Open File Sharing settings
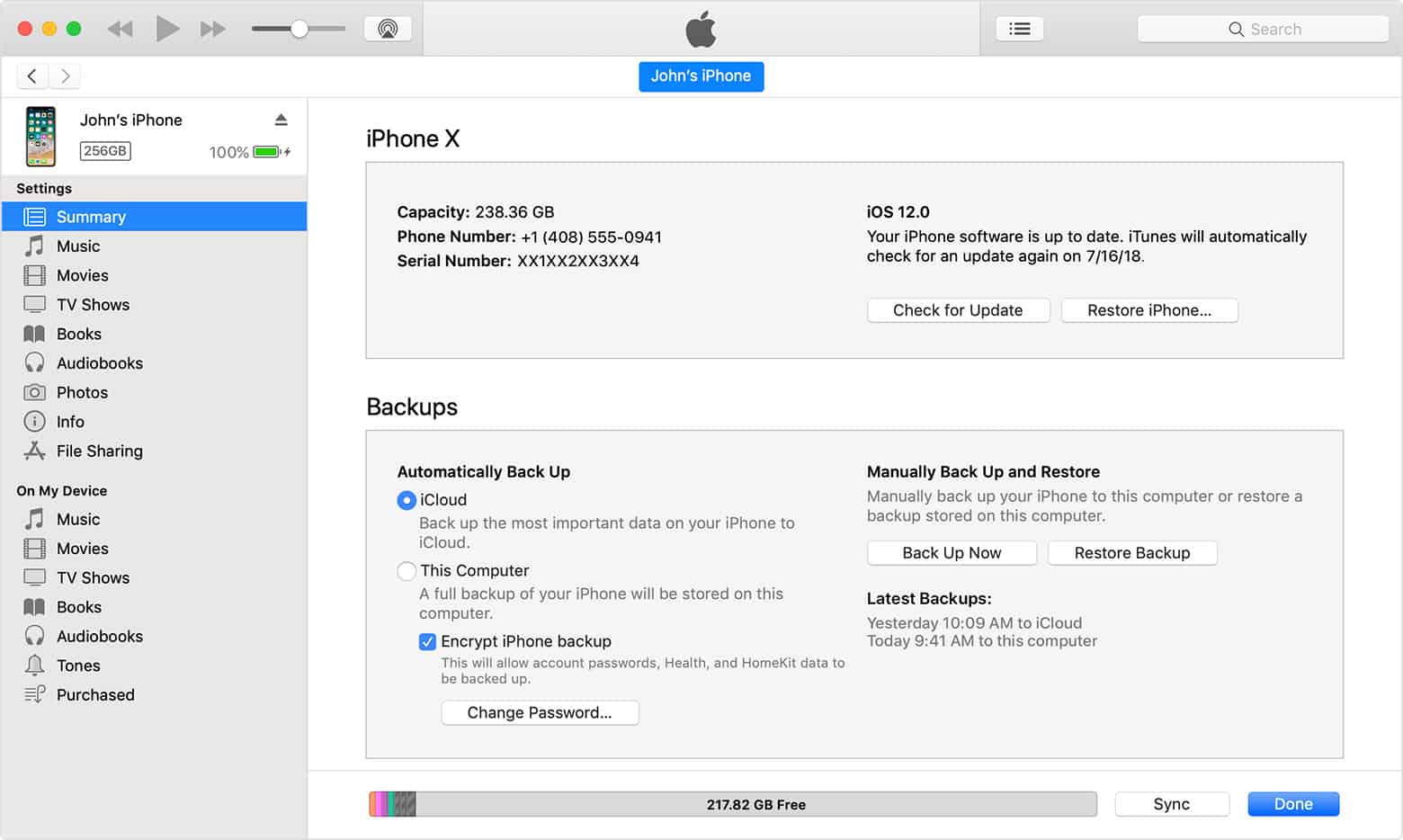Image resolution: width=1403 pixels, height=840 pixels. click(99, 451)
